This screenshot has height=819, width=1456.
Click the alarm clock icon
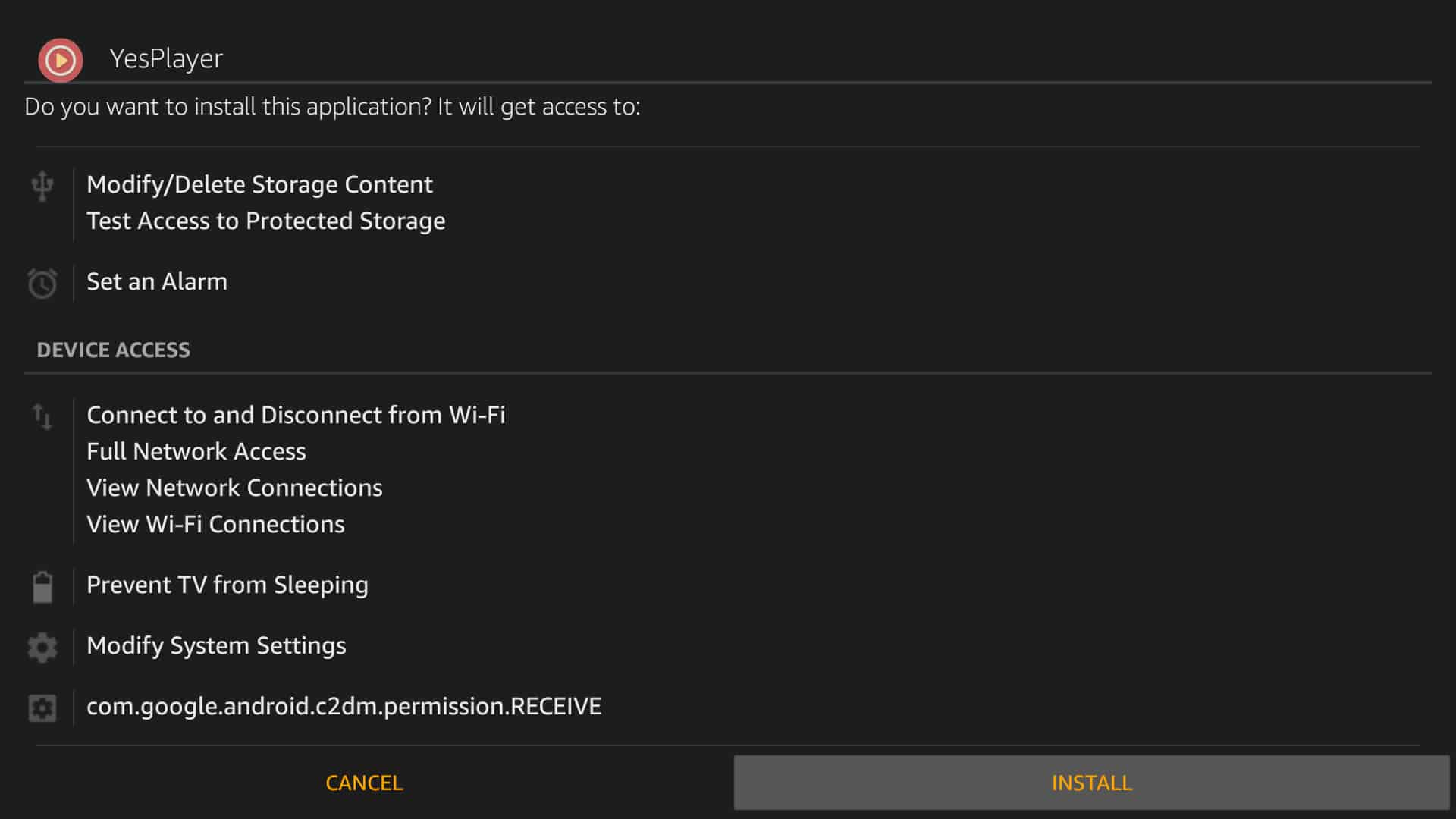click(x=42, y=281)
